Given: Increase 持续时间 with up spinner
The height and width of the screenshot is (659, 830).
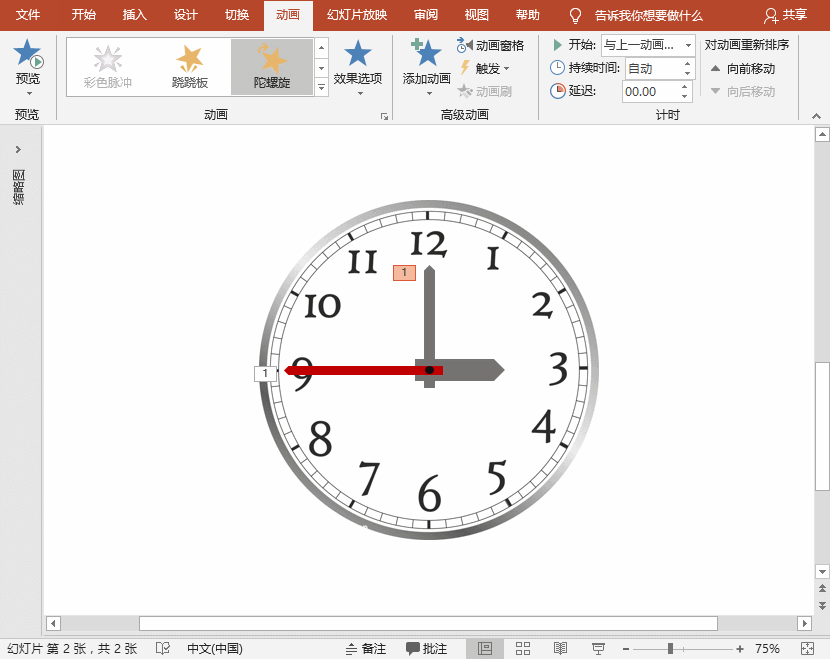Looking at the screenshot, I should tap(688, 63).
